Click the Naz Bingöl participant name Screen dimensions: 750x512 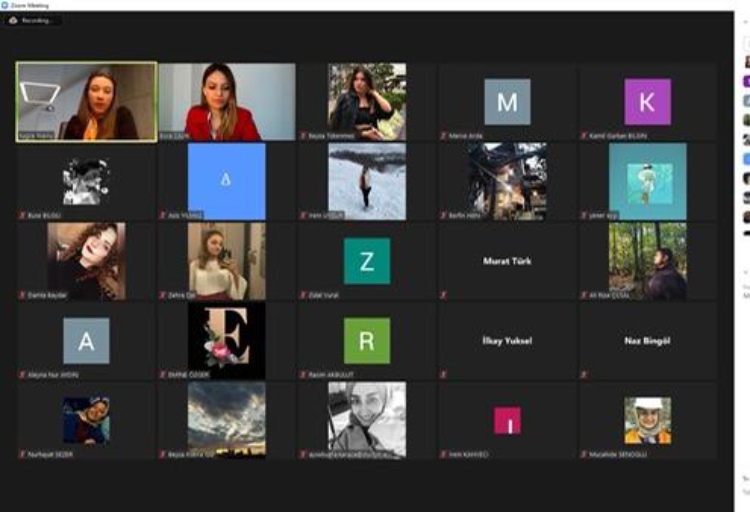tap(647, 341)
